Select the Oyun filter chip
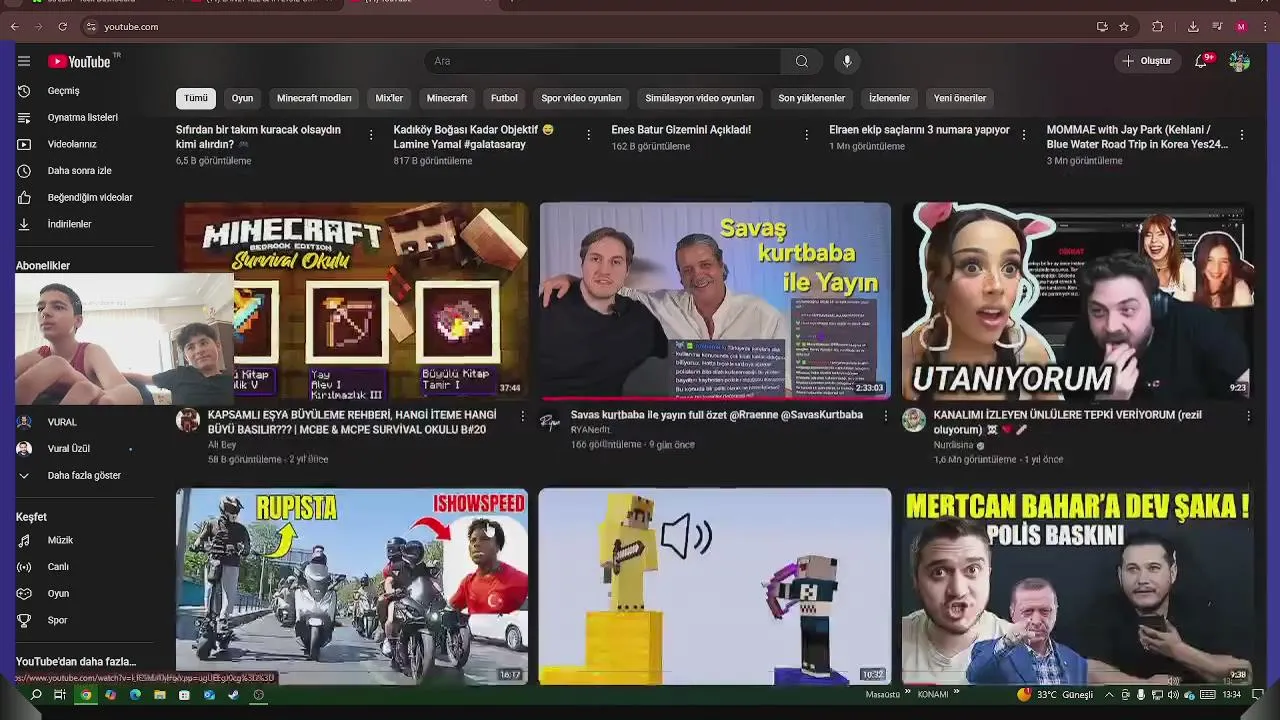 coord(242,98)
